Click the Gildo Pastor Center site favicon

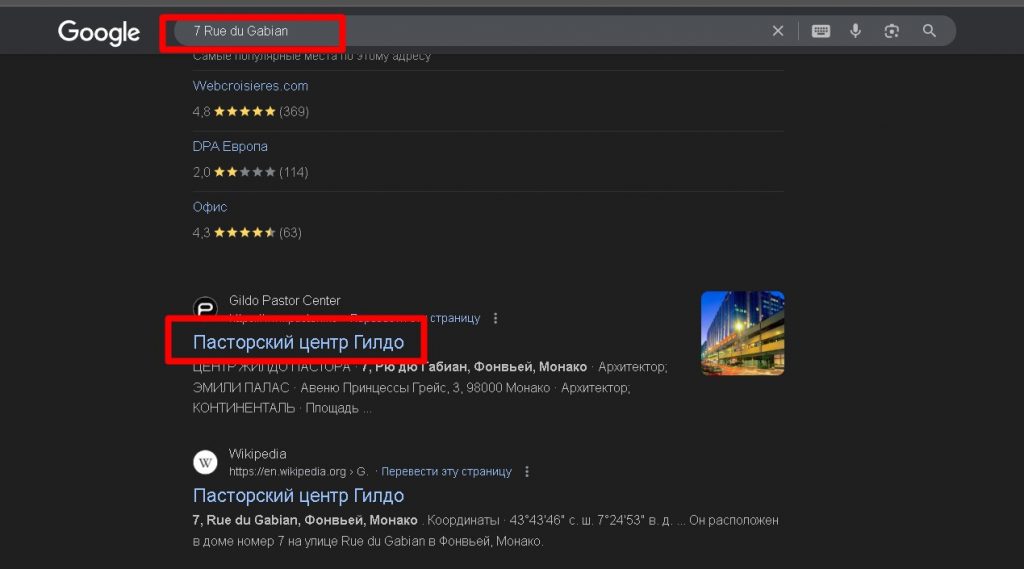pos(205,307)
